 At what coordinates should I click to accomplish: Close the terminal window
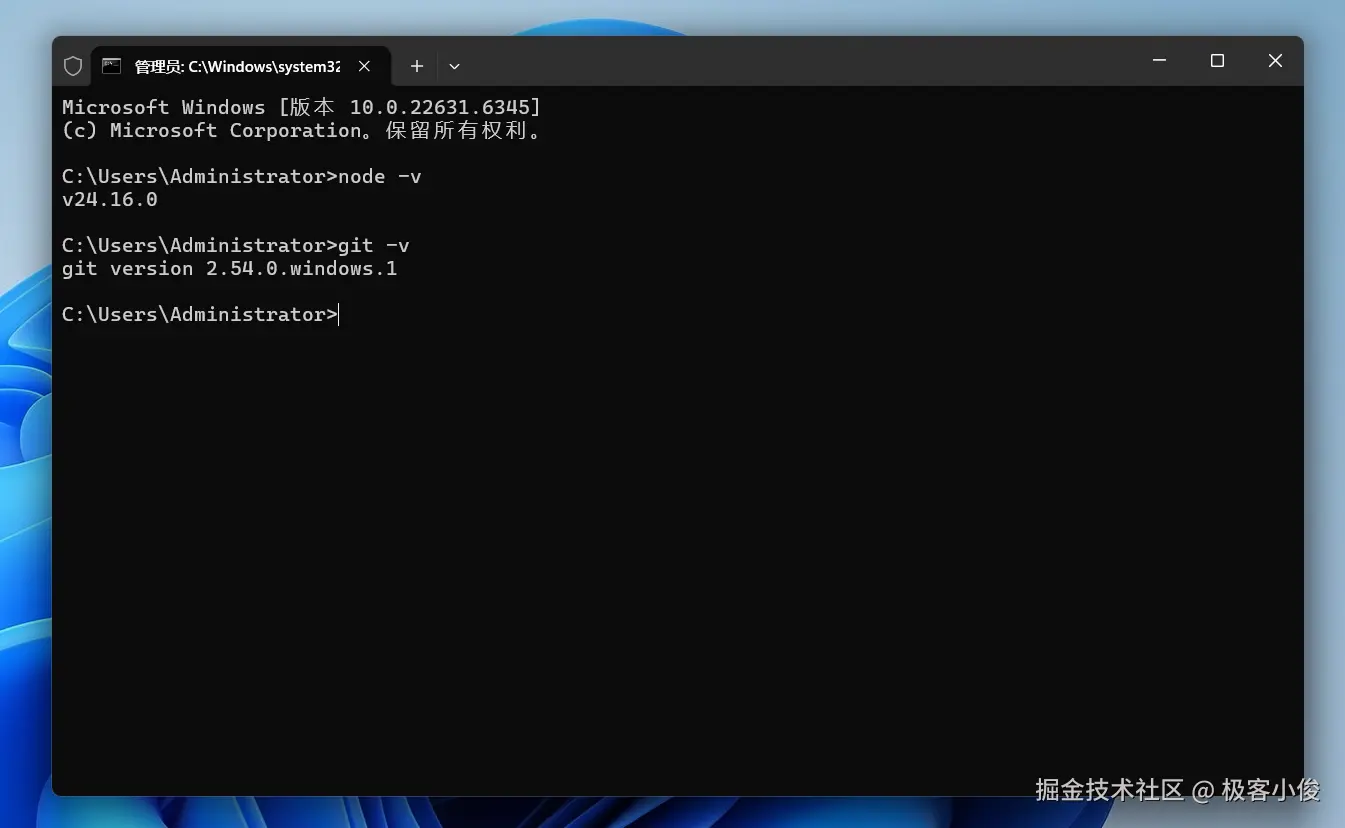tap(1275, 61)
